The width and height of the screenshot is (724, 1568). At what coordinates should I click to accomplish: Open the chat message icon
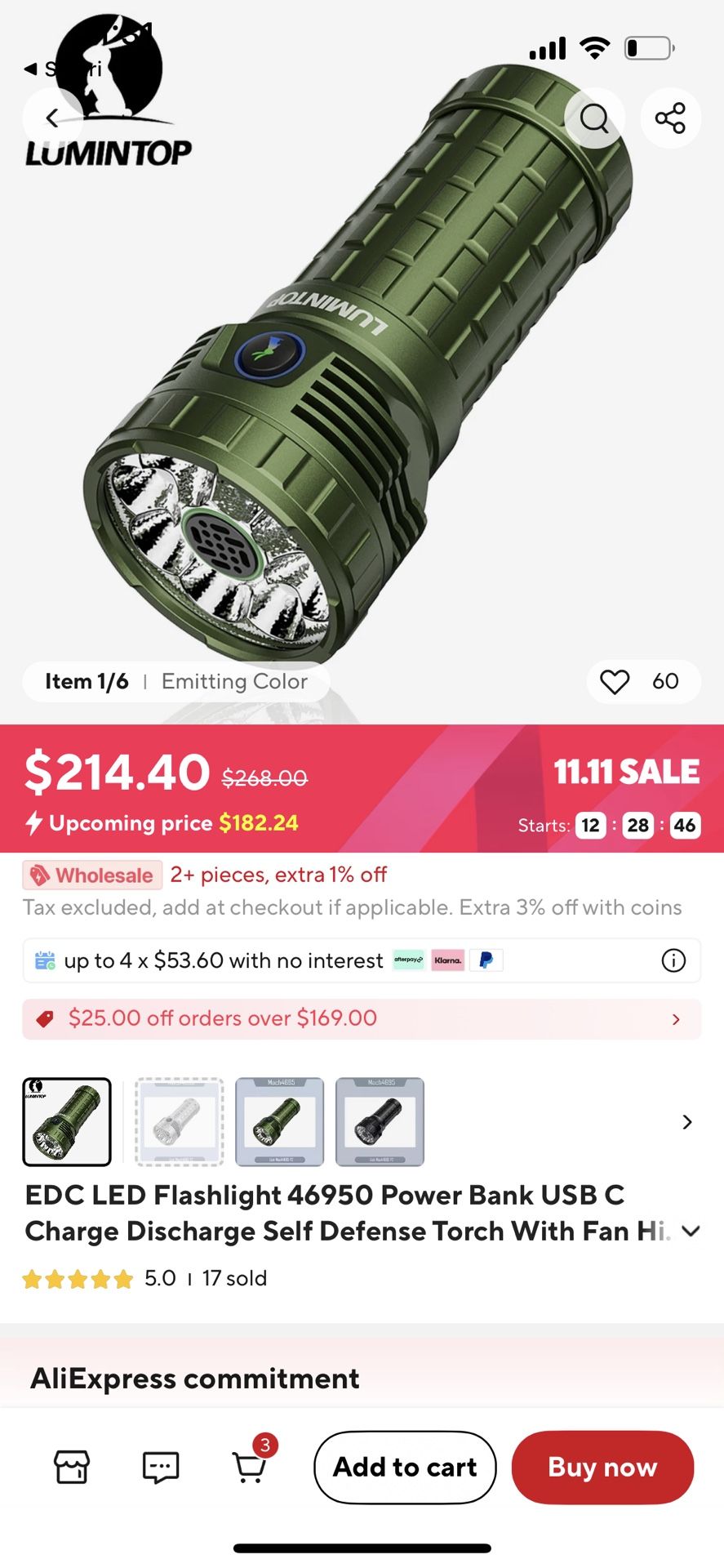[x=160, y=1467]
